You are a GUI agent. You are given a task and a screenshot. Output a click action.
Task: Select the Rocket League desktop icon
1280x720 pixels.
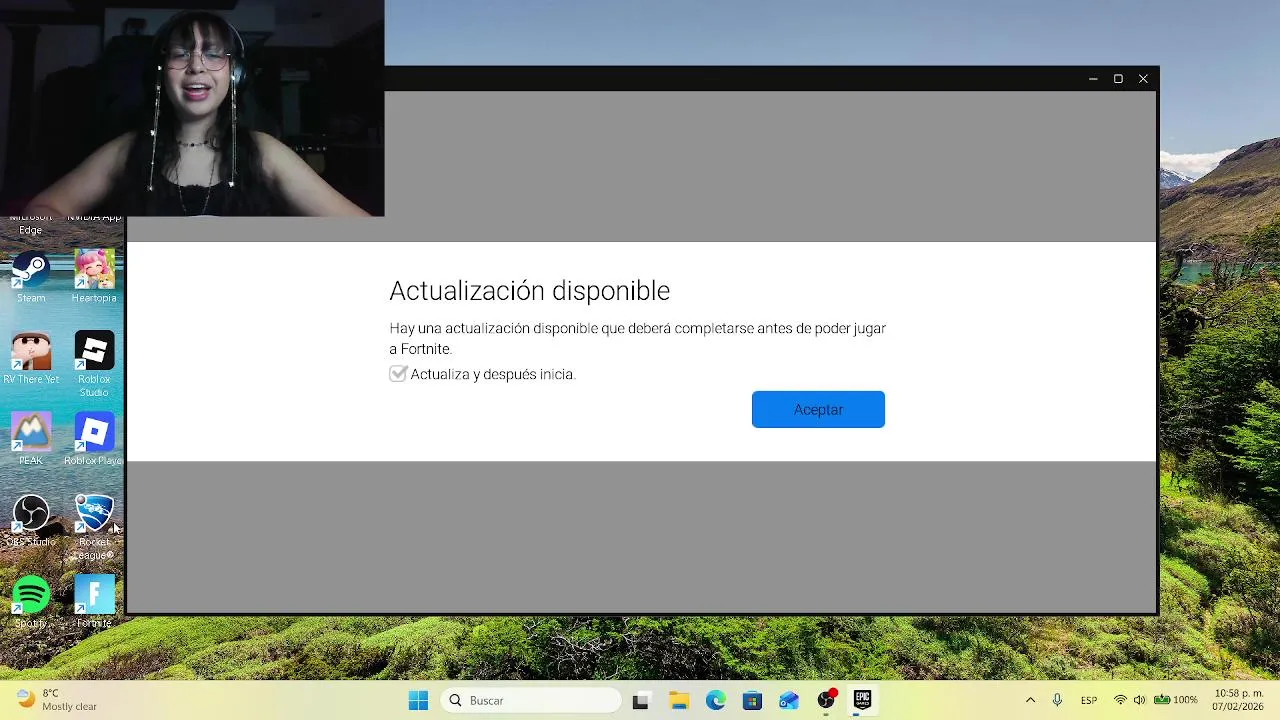point(94,527)
